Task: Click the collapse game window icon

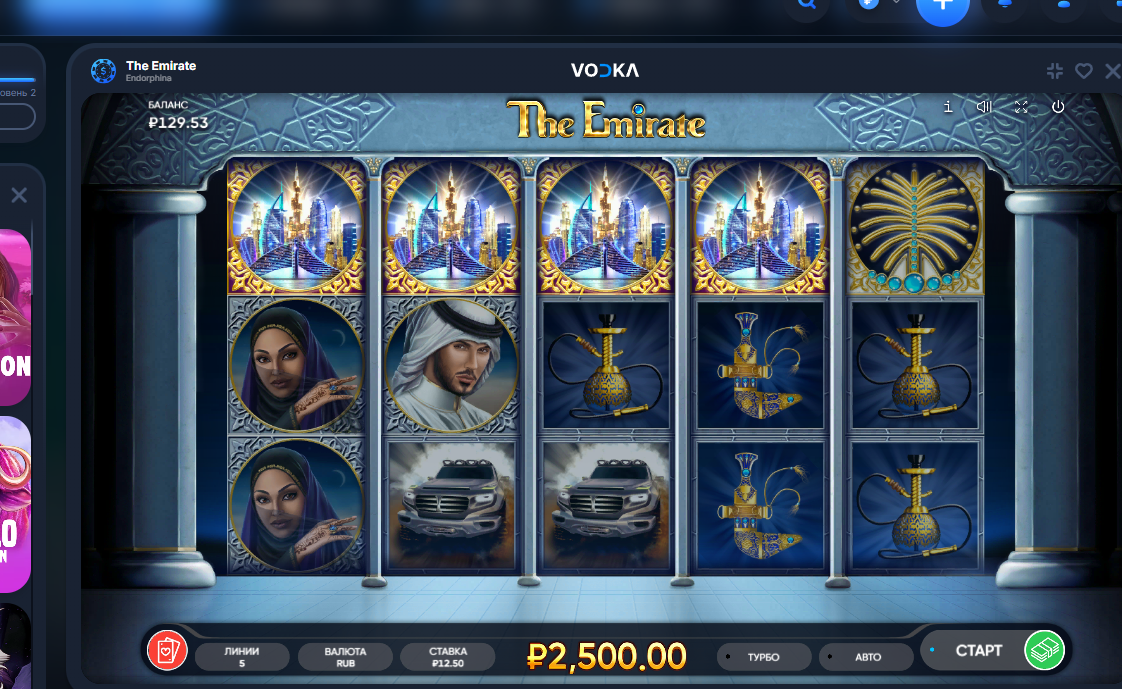Action: [x=1055, y=71]
